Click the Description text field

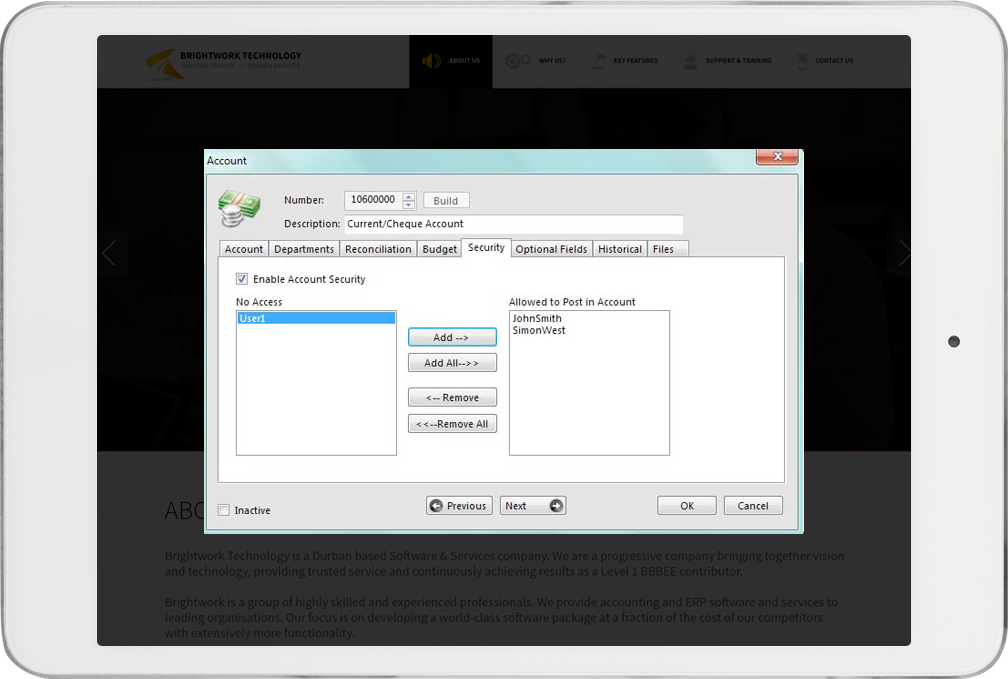tap(513, 224)
